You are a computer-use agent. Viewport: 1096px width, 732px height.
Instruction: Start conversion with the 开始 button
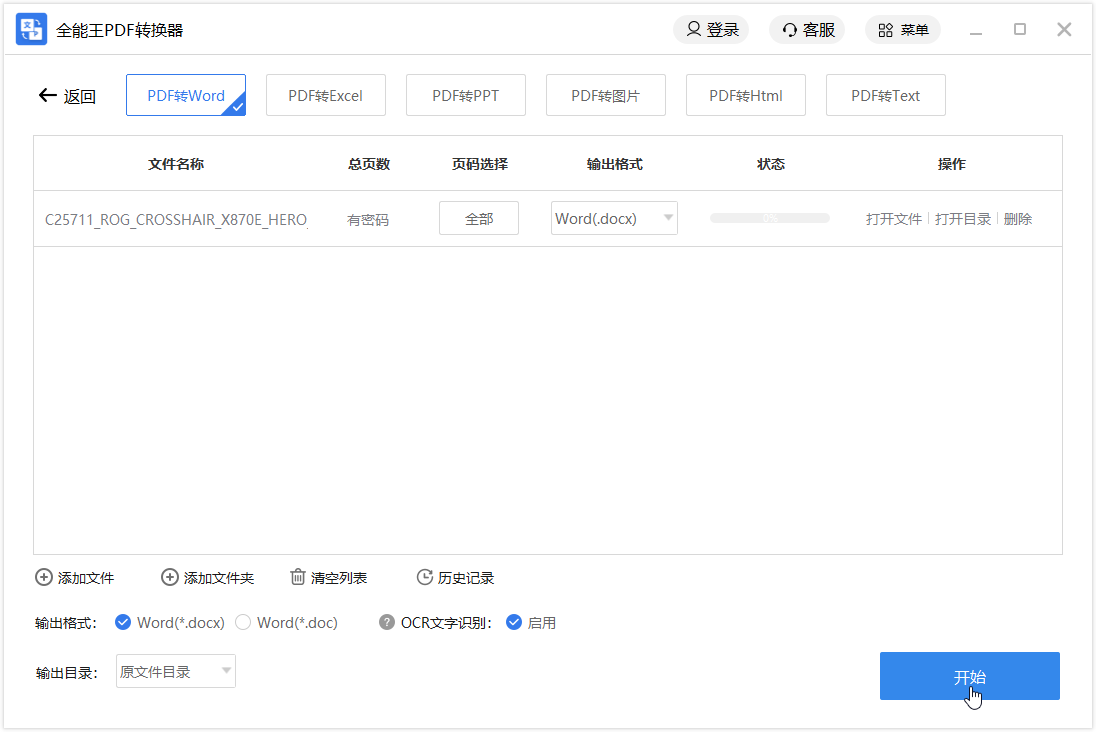click(x=969, y=676)
